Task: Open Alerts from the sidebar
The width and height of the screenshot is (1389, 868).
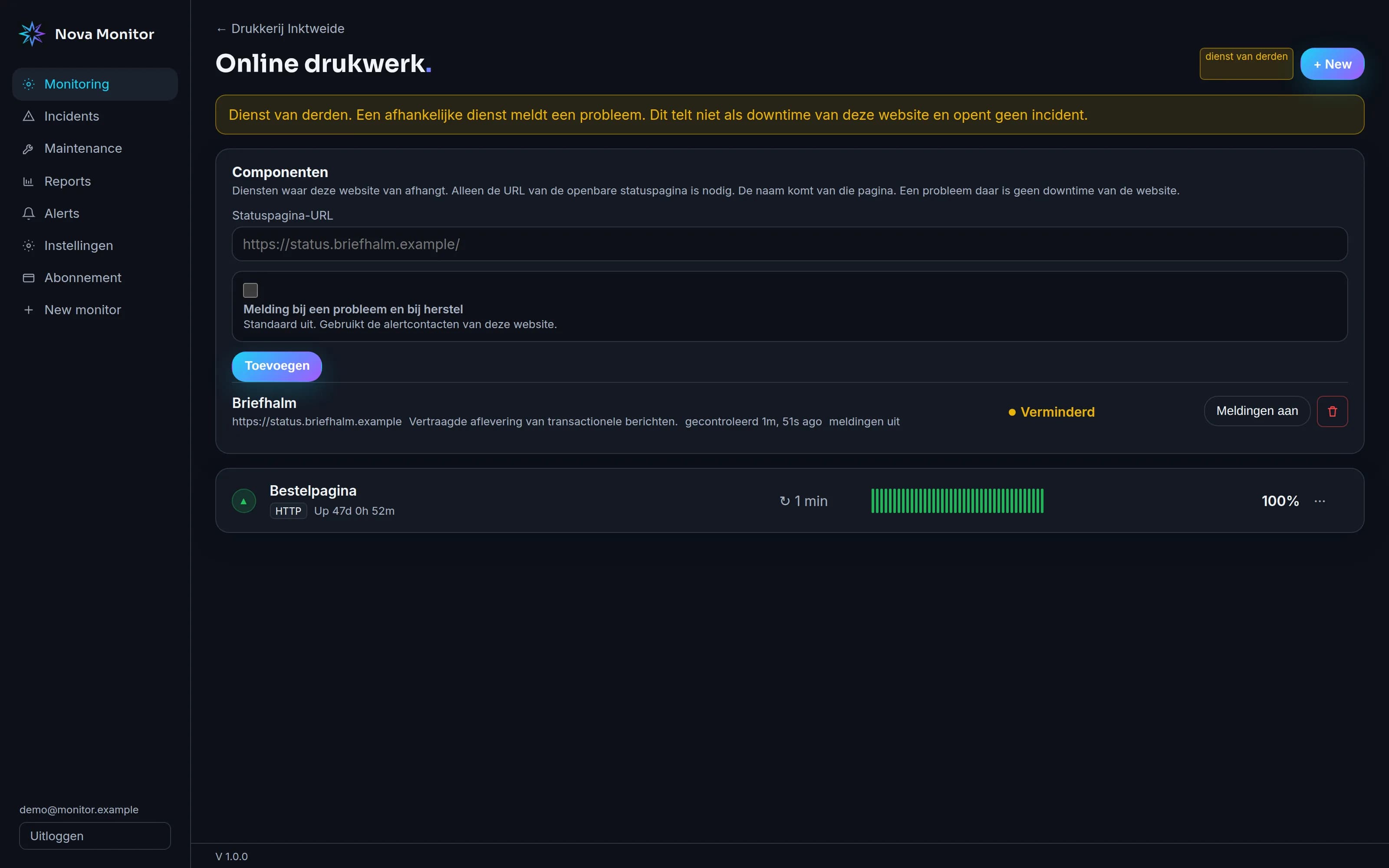Action: pyautogui.click(x=95, y=214)
